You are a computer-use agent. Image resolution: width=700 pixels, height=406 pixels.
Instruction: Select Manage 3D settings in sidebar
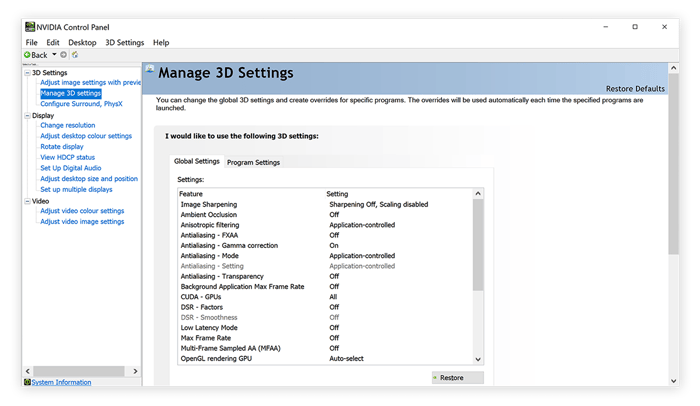coord(71,93)
